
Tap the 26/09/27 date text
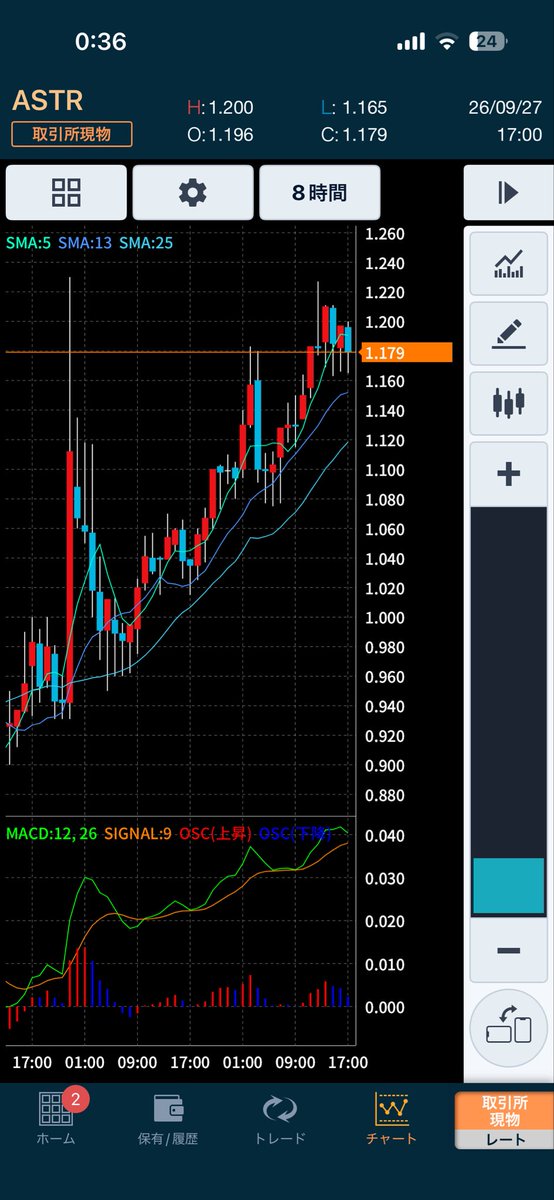[506, 108]
